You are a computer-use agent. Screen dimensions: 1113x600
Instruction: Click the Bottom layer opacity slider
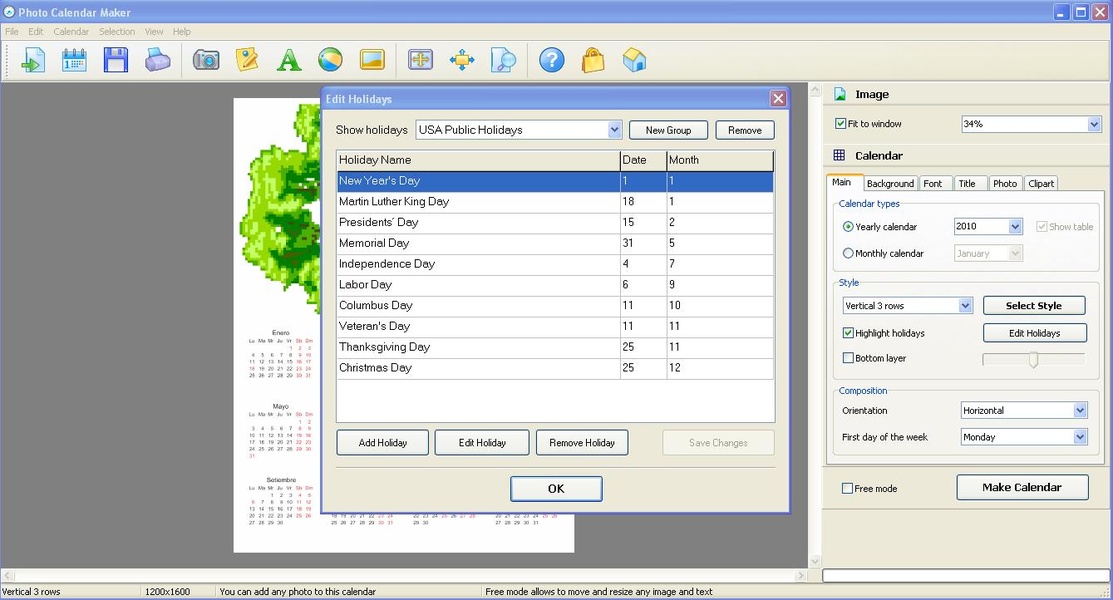[x=1034, y=359]
